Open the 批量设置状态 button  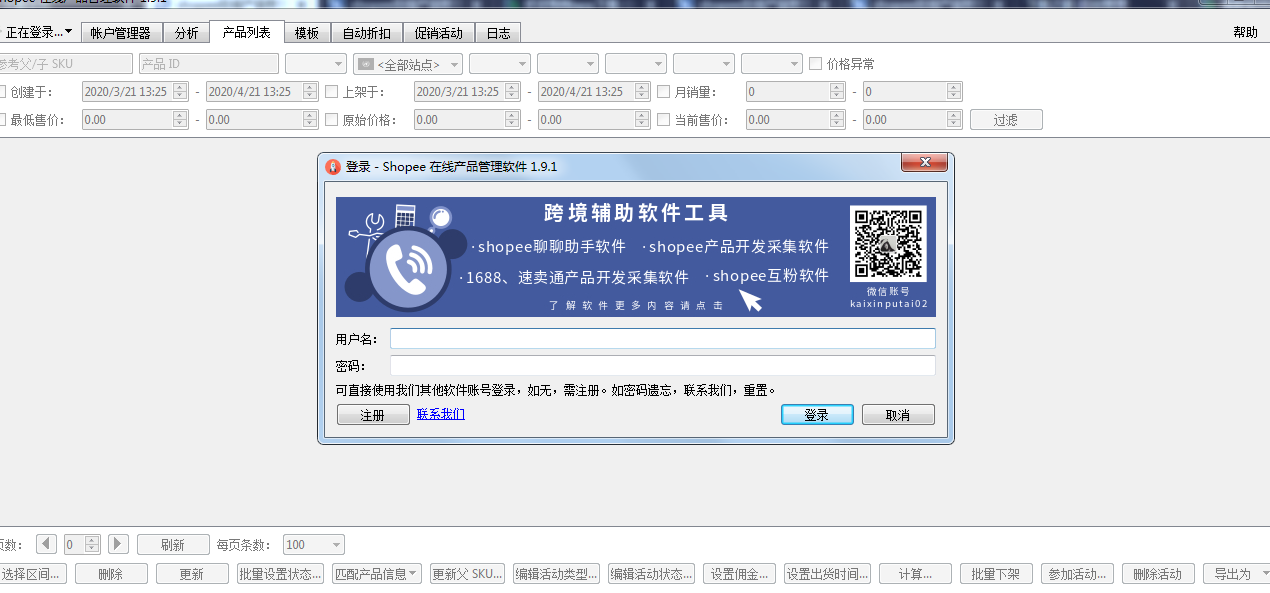point(281,574)
